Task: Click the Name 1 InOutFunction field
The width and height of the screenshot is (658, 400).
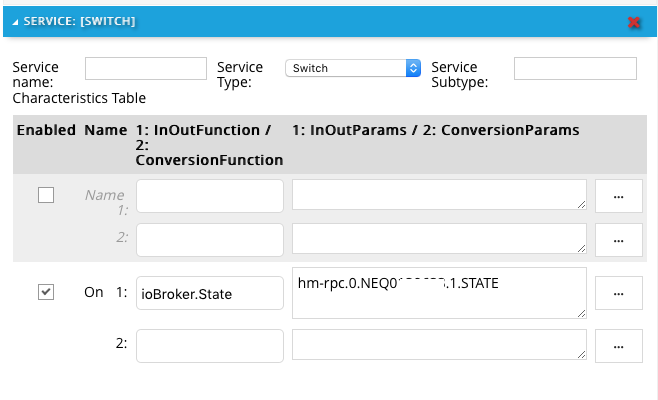Action: pos(210,196)
